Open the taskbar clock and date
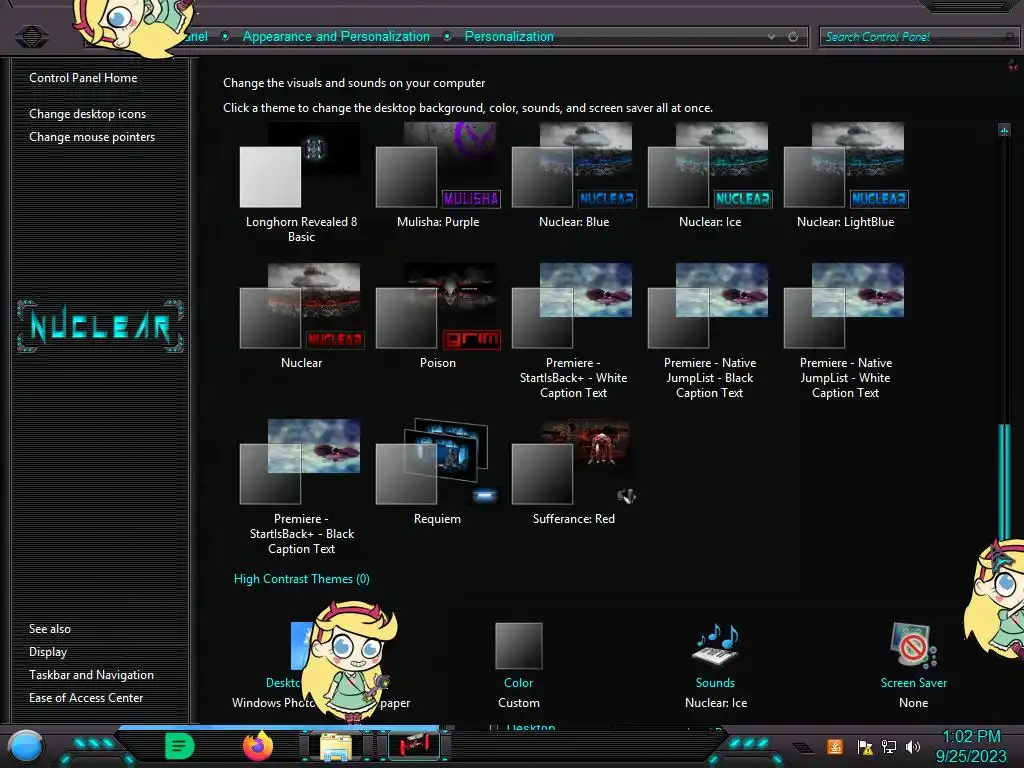Image resolution: width=1024 pixels, height=768 pixels. pyautogui.click(x=971, y=746)
